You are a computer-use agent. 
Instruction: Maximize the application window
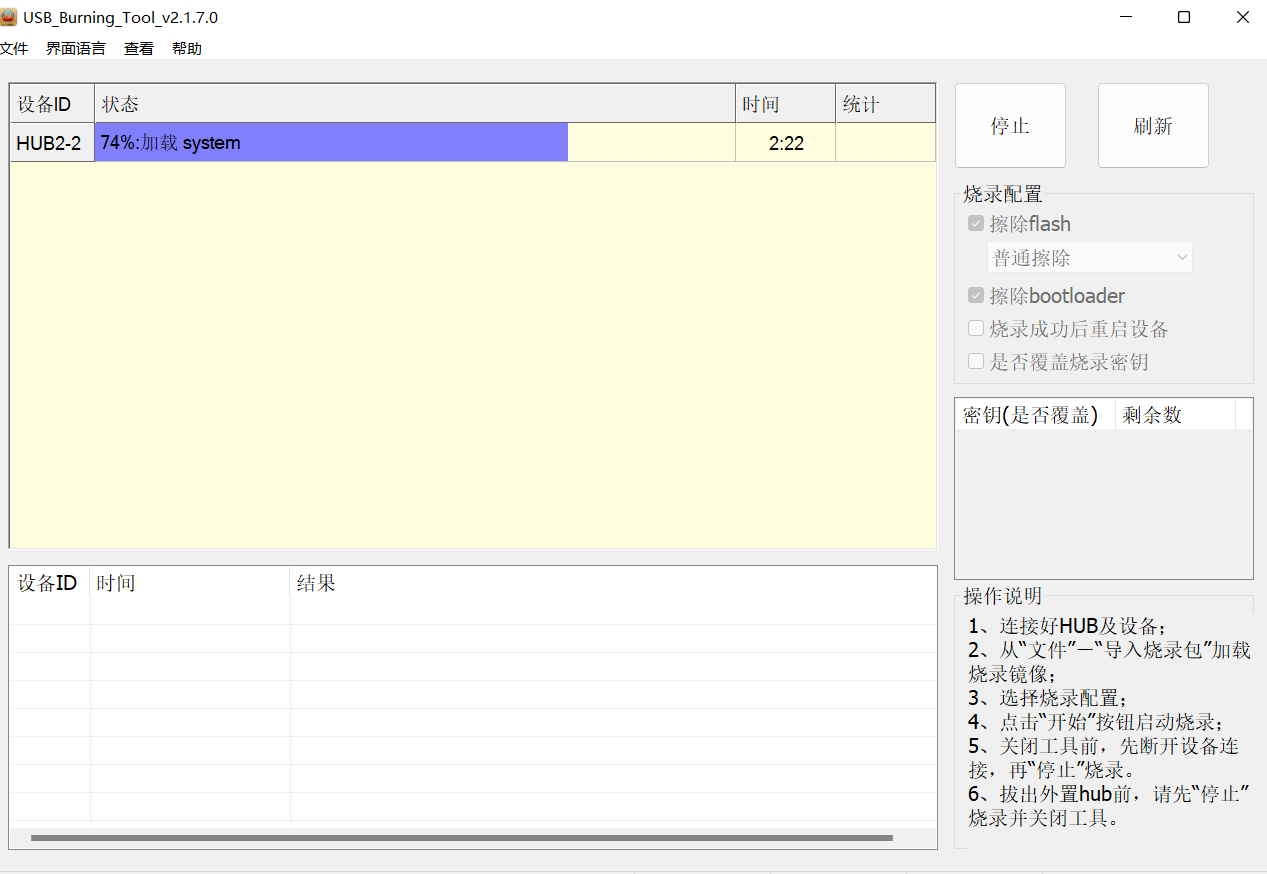1184,17
